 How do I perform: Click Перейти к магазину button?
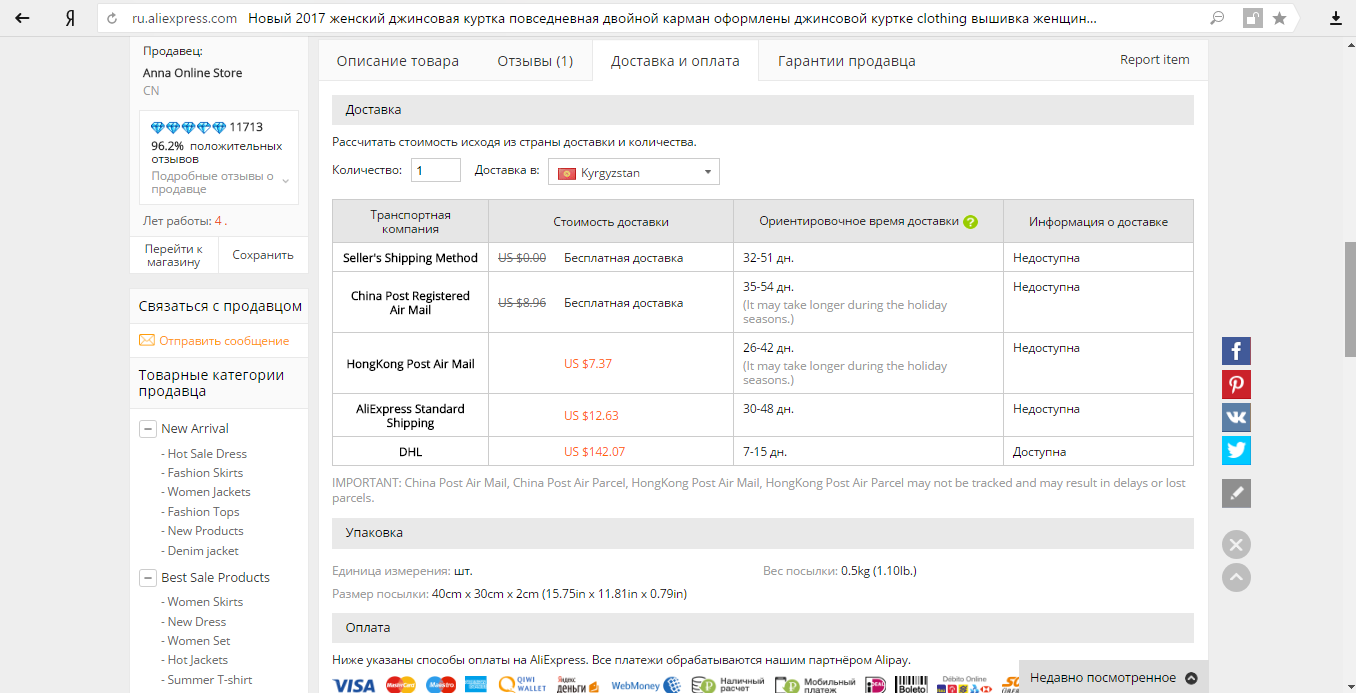click(174, 255)
